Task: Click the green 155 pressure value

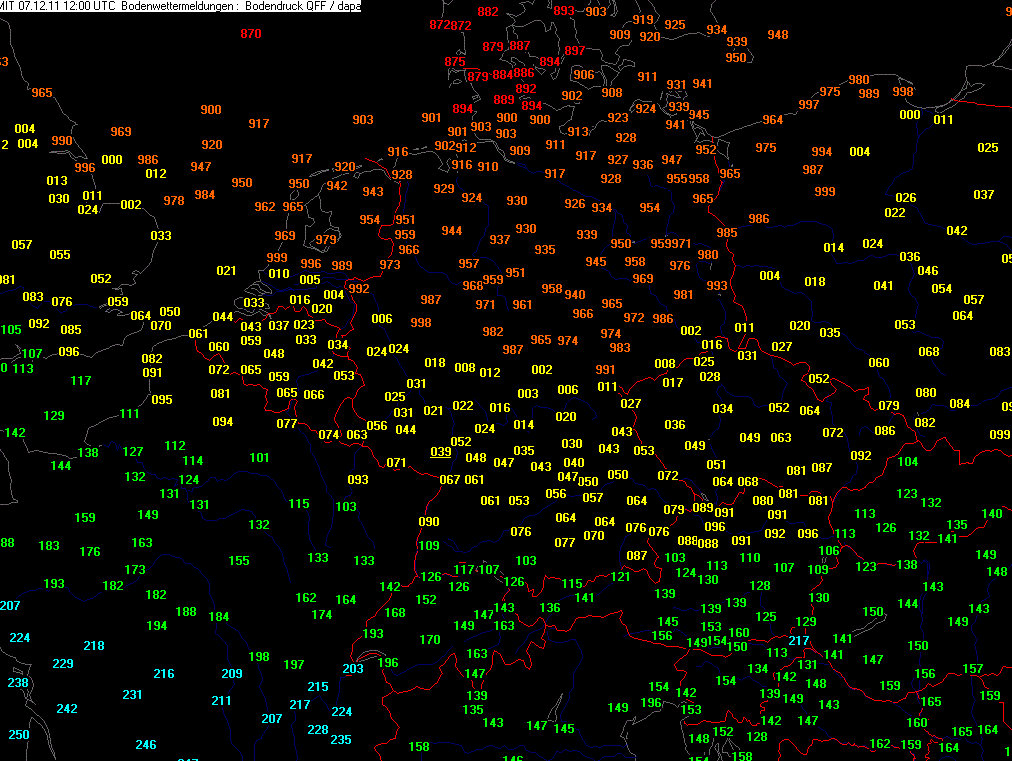Action: click(x=239, y=561)
